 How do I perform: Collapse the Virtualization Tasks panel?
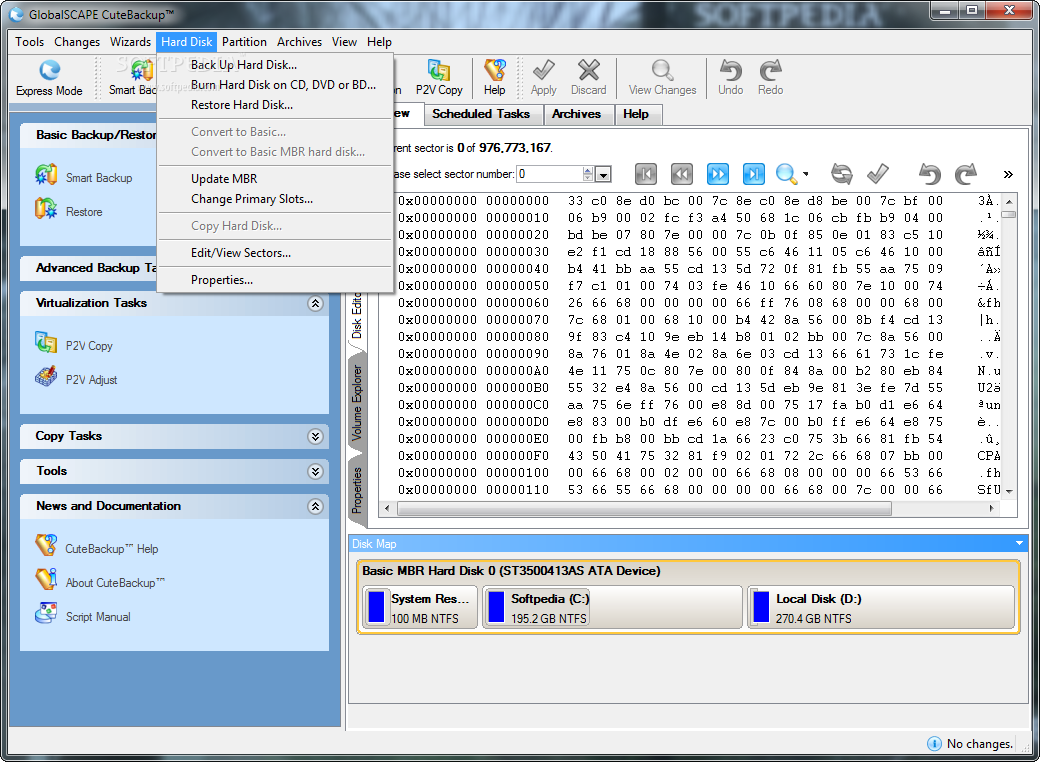pos(315,303)
